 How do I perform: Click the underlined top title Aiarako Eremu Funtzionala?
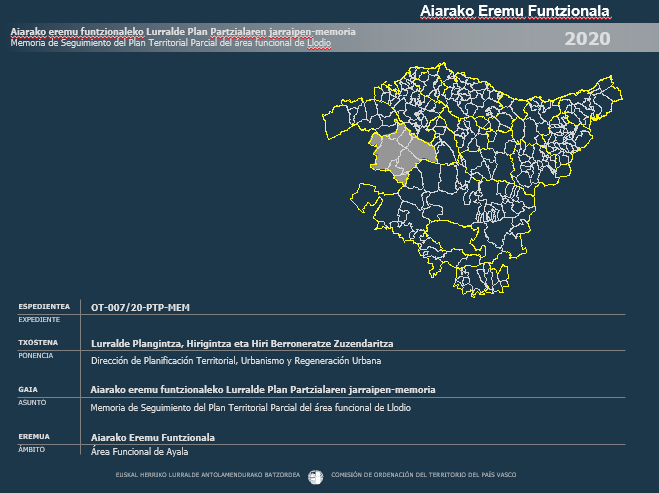click(x=514, y=12)
